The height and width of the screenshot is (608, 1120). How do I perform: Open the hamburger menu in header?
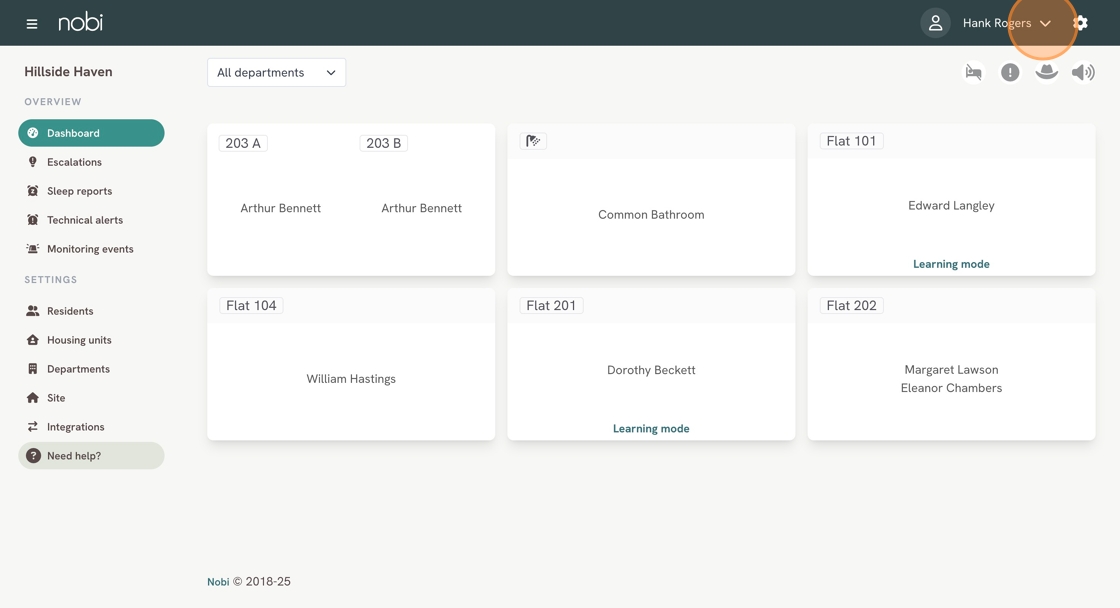[32, 23]
